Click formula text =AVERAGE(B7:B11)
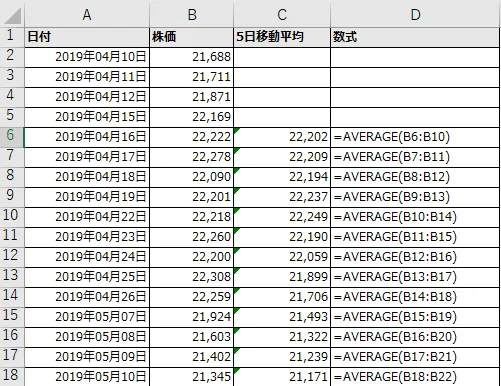 point(392,157)
